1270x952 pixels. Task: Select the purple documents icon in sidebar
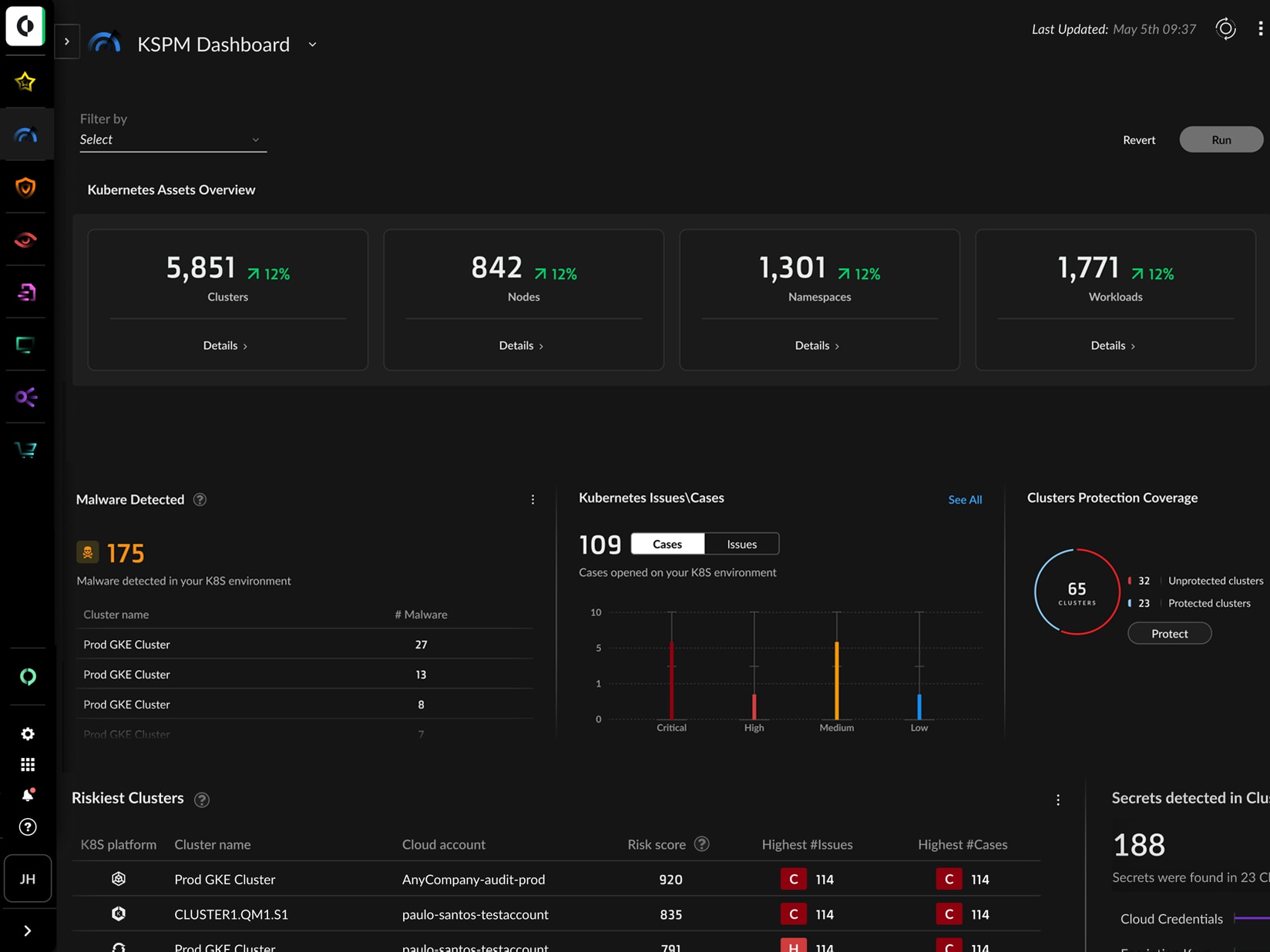[25, 292]
